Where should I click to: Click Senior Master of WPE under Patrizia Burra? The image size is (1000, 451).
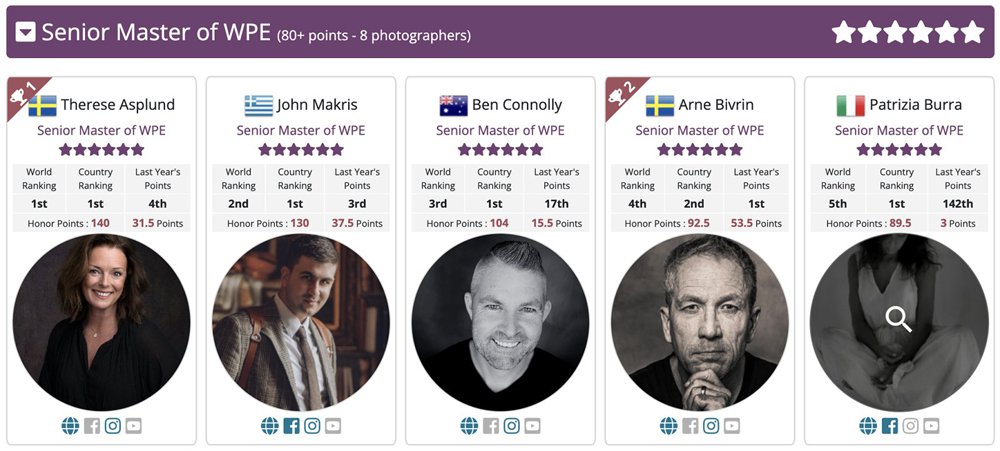pos(899,130)
